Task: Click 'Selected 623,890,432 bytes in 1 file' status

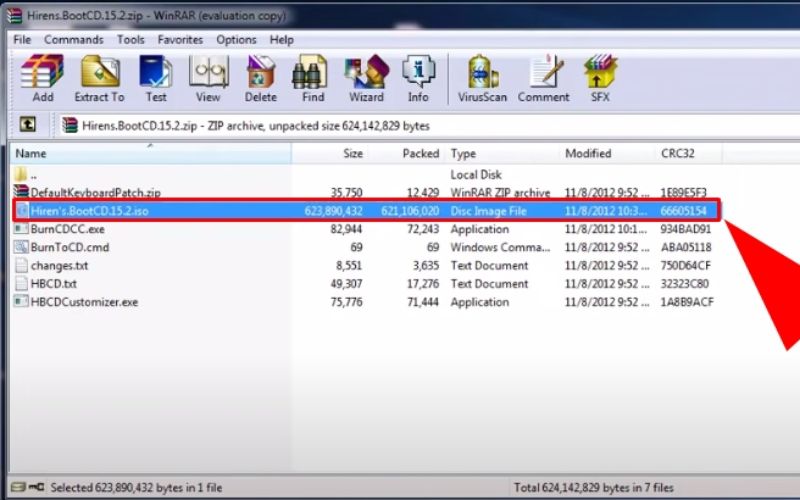Action: tap(136, 488)
